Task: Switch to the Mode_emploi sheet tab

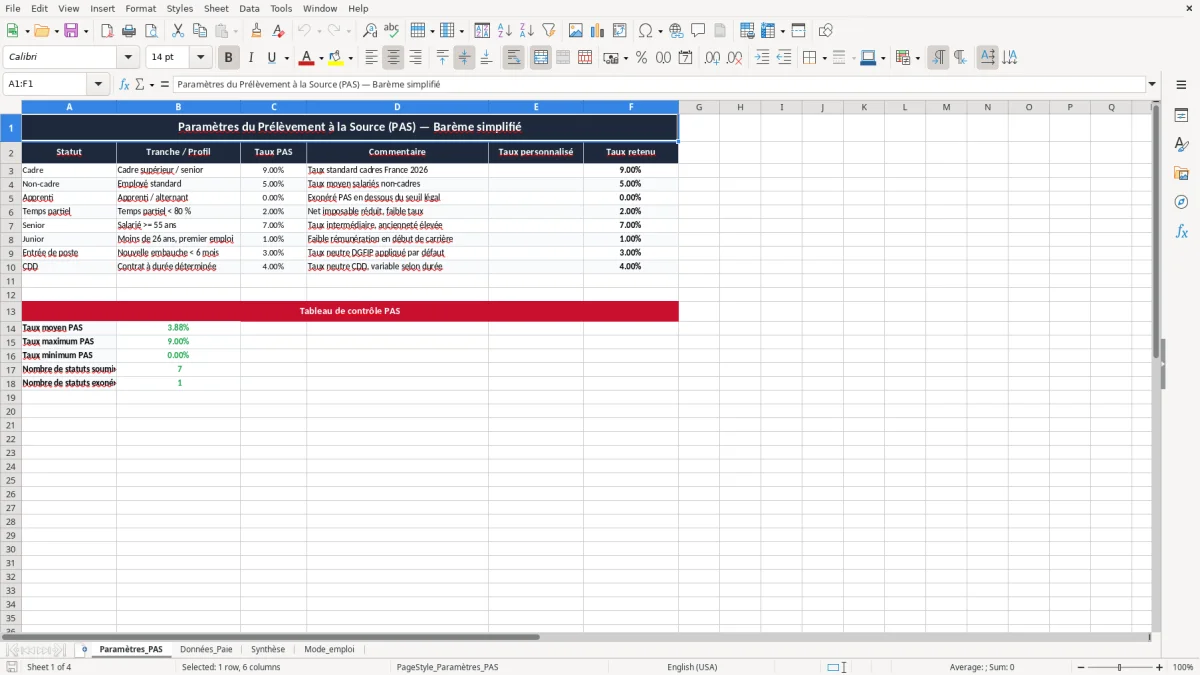Action: [329, 649]
